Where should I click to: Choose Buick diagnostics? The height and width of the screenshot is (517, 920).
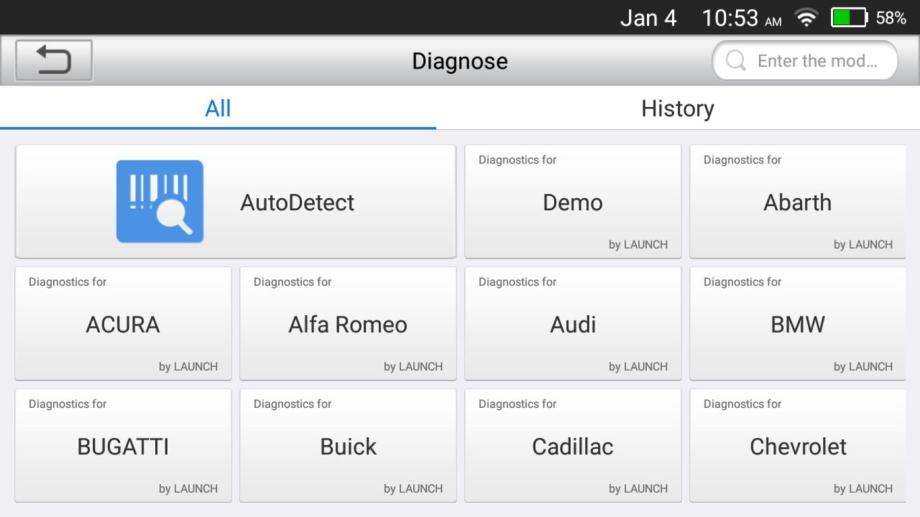pos(347,446)
